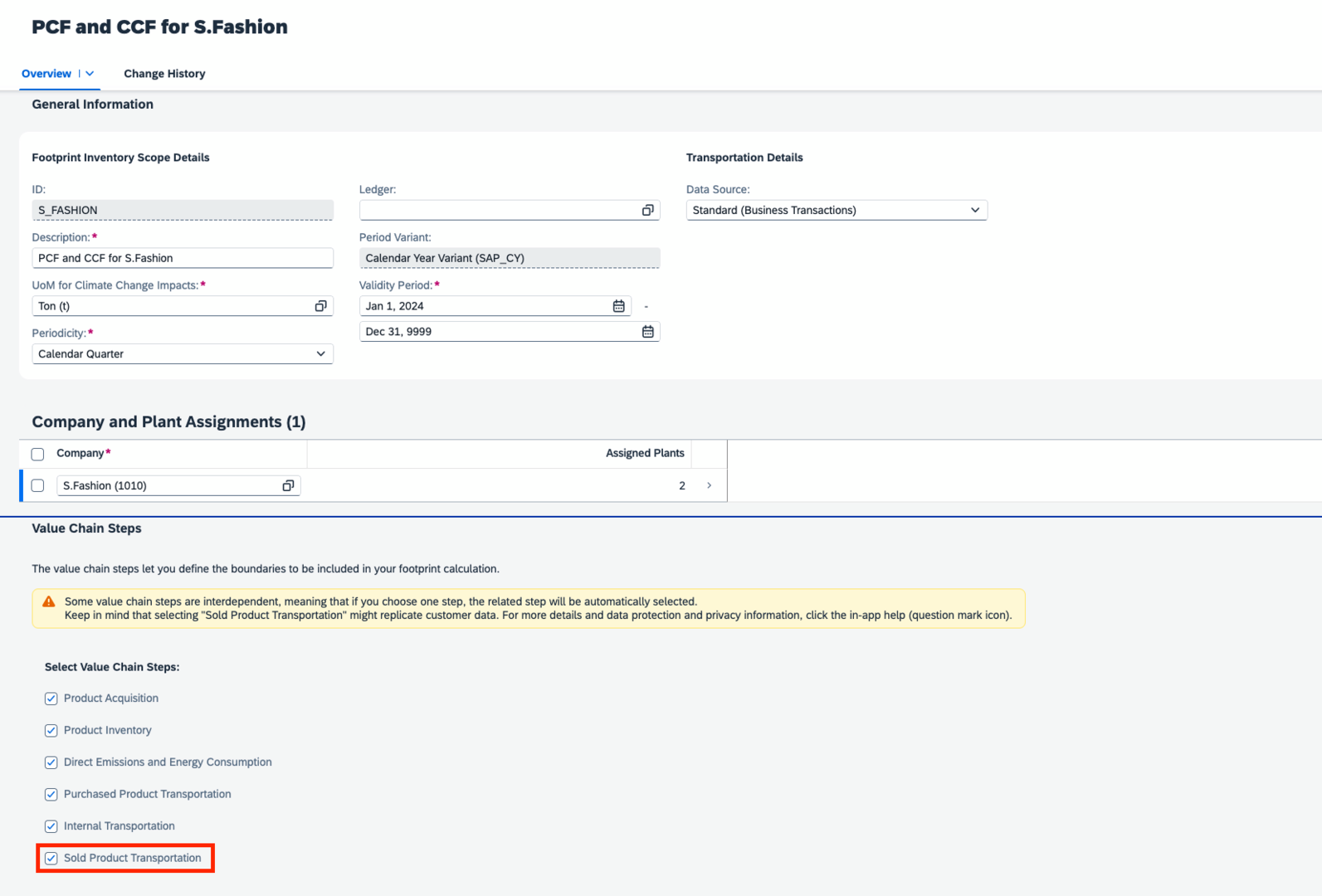Navigate into S.Fashion row details arrow
The image size is (1322, 896).
click(x=709, y=486)
